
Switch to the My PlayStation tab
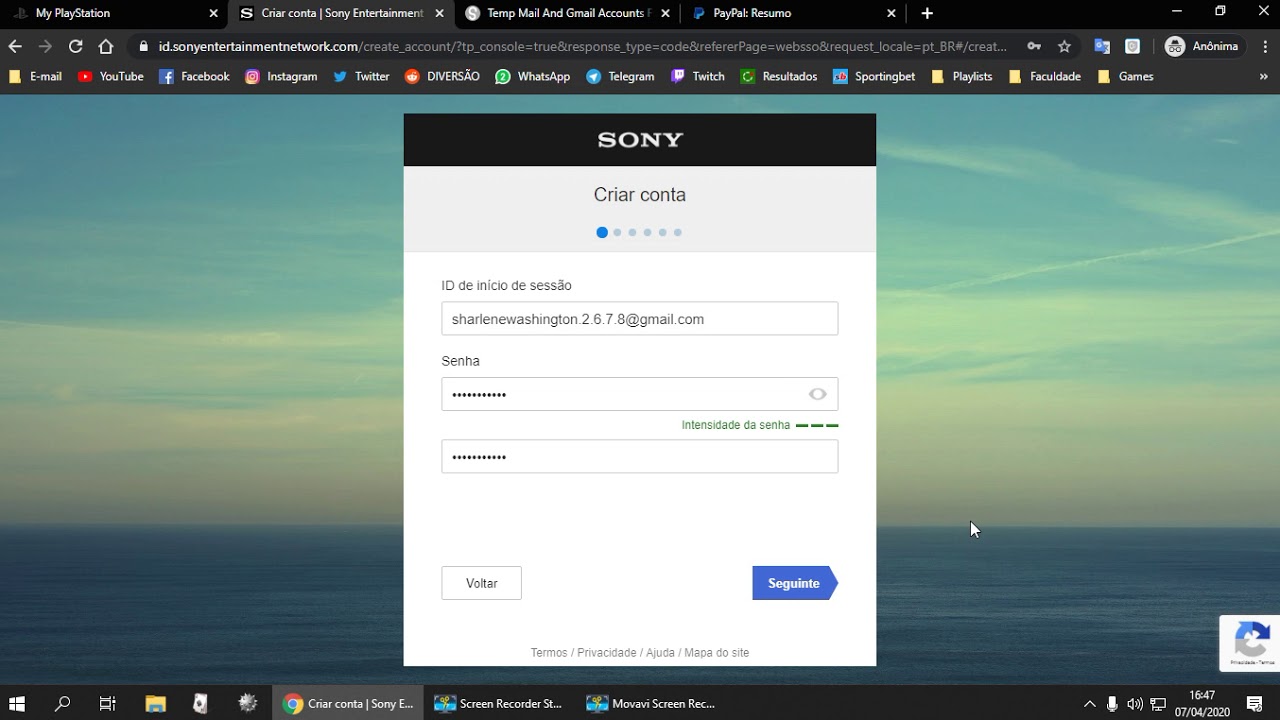pos(115,13)
